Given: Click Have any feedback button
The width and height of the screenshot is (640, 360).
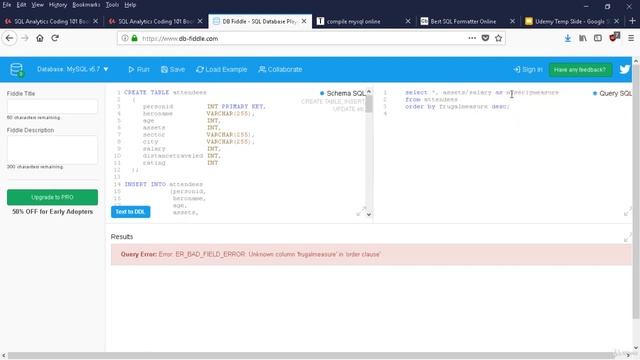Looking at the screenshot, I should click(x=580, y=70).
